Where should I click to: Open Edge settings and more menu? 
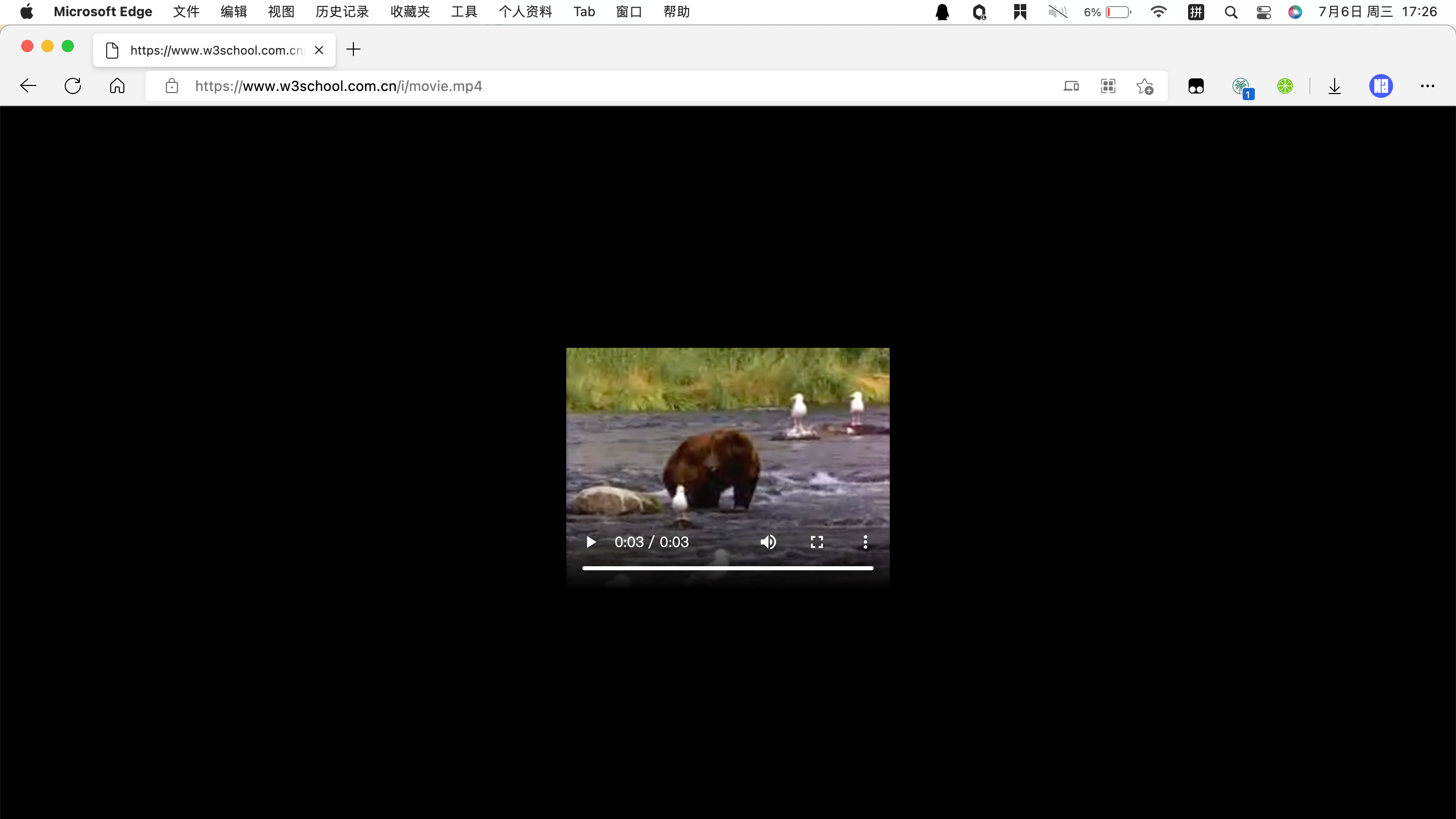coord(1427,86)
